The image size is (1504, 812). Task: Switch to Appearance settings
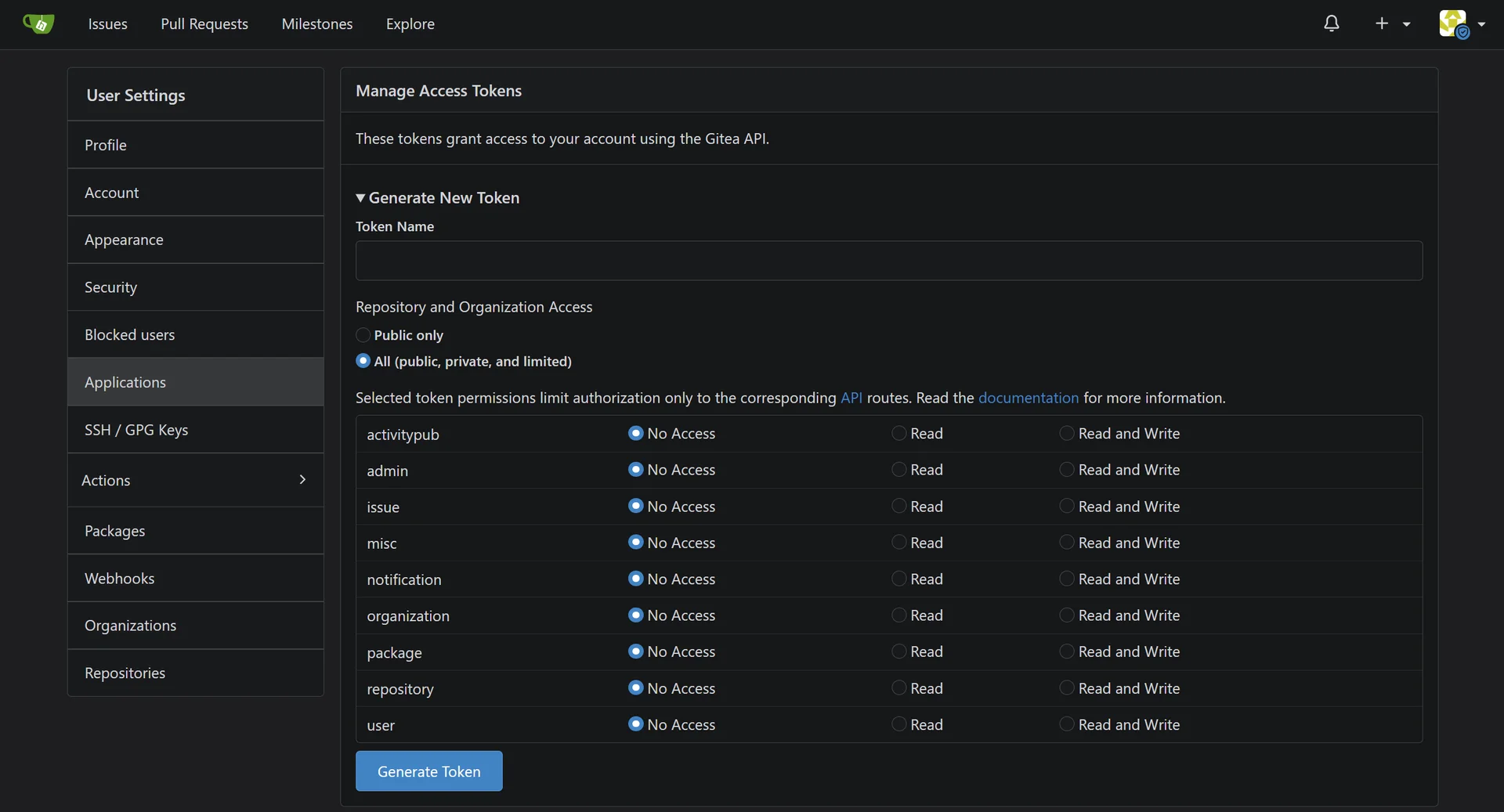[195, 240]
